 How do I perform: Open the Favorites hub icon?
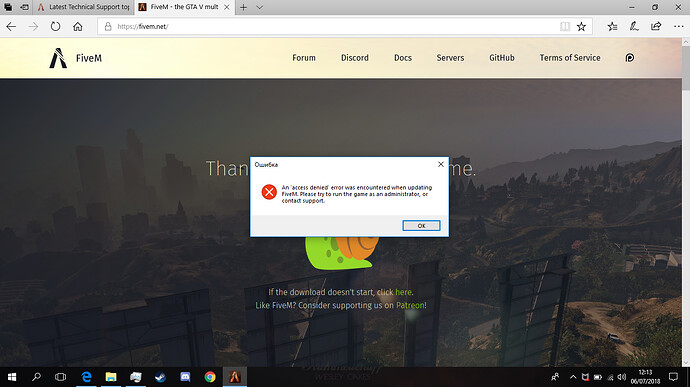pos(612,26)
